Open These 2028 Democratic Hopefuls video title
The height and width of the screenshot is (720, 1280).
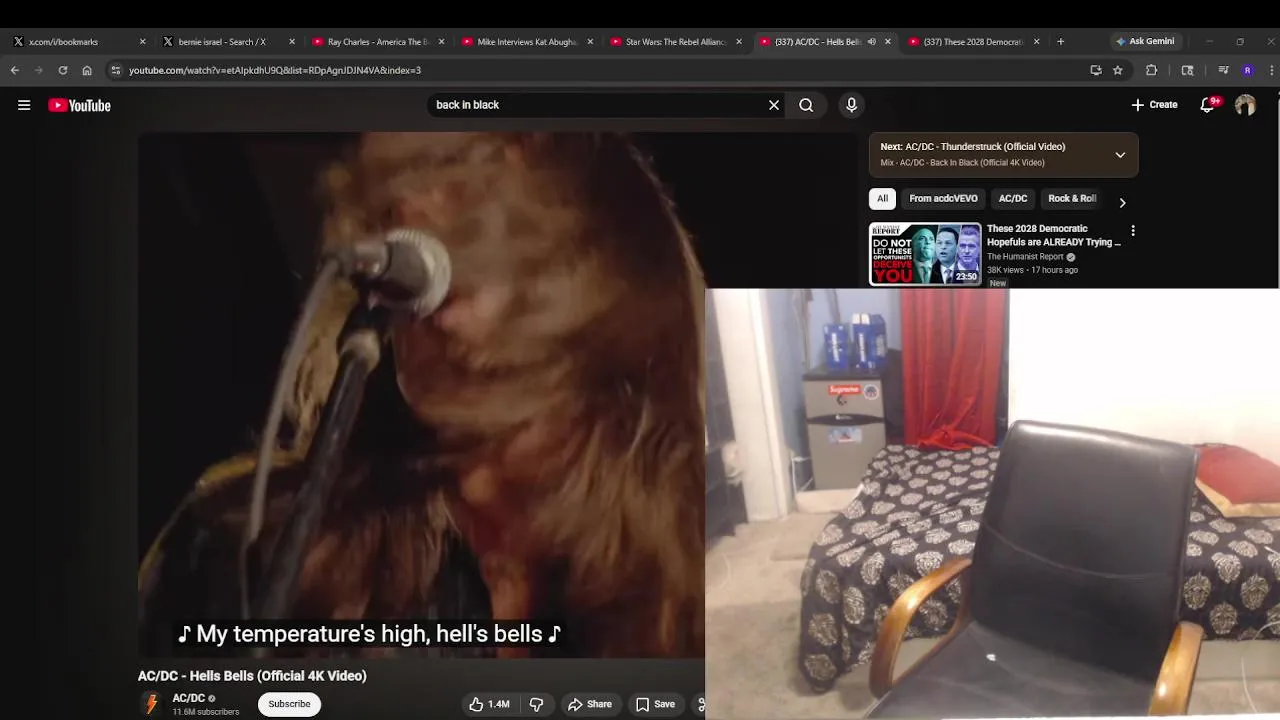pyautogui.click(x=1053, y=235)
